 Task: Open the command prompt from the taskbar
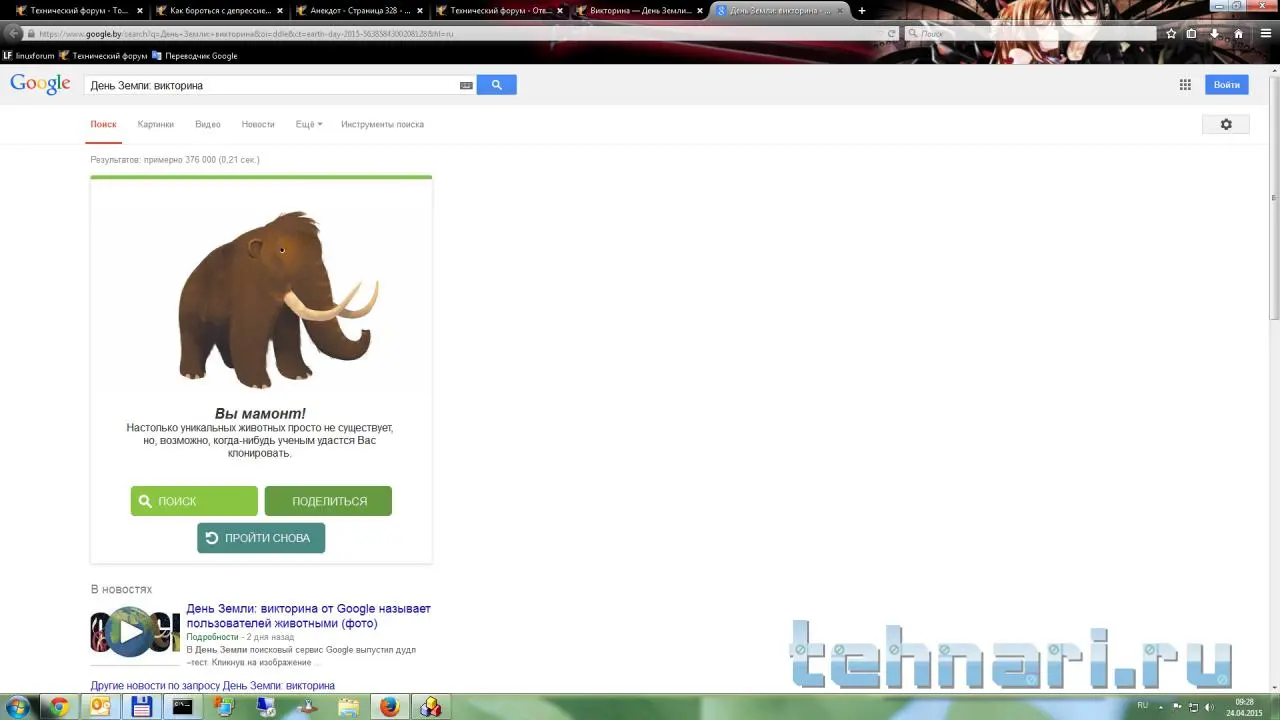tap(183, 707)
